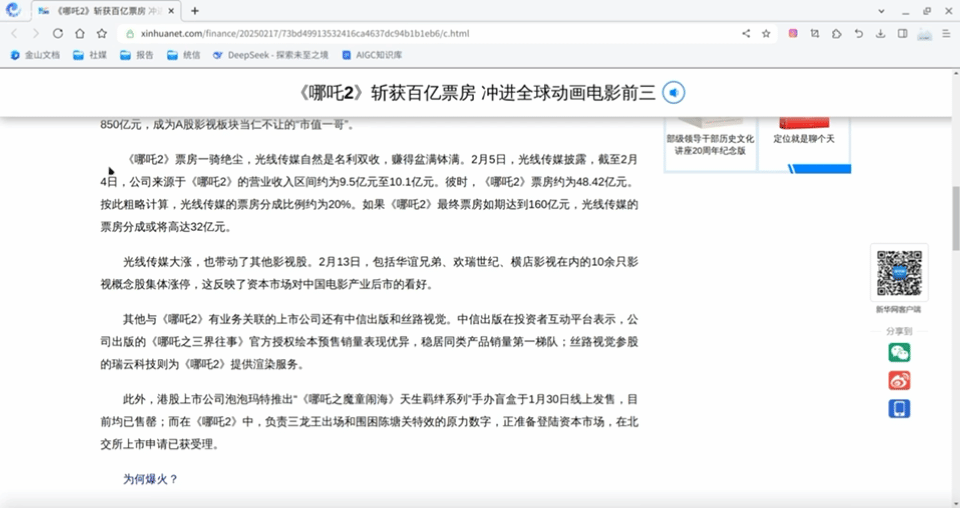Viewport: 960px width, 508px height.
Task: Open the user profile avatar
Action: coord(924,34)
